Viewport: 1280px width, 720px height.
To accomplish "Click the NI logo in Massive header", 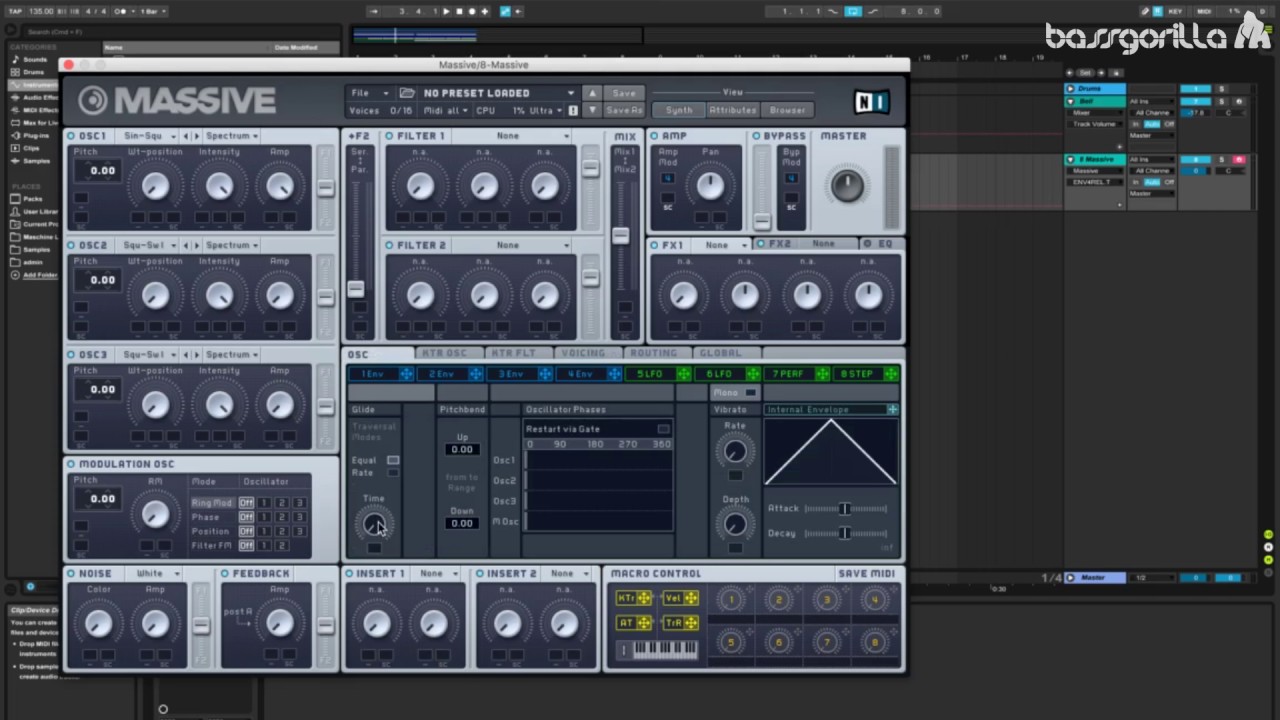I will click(x=873, y=102).
